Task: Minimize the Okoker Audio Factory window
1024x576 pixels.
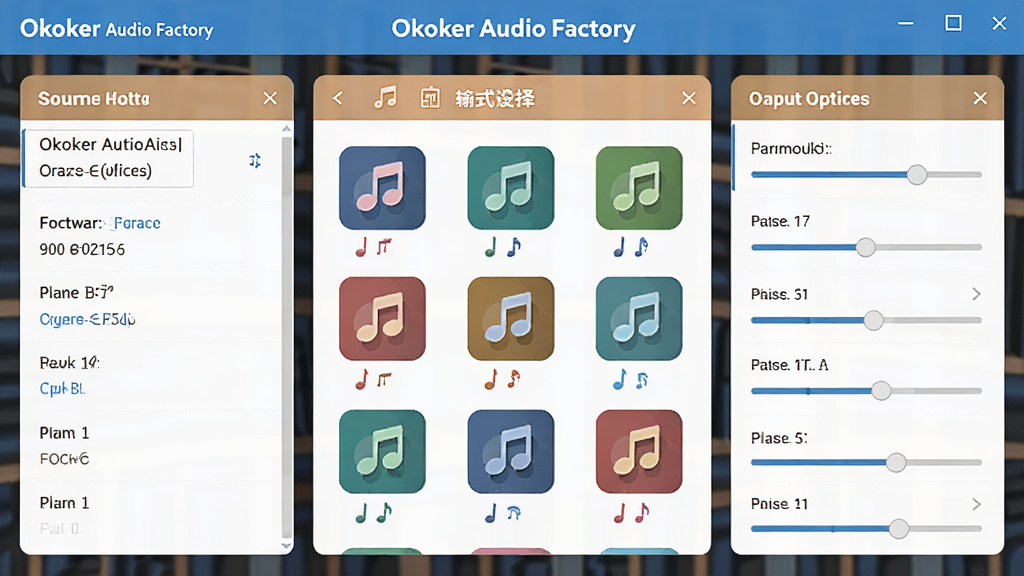Action: [x=906, y=24]
